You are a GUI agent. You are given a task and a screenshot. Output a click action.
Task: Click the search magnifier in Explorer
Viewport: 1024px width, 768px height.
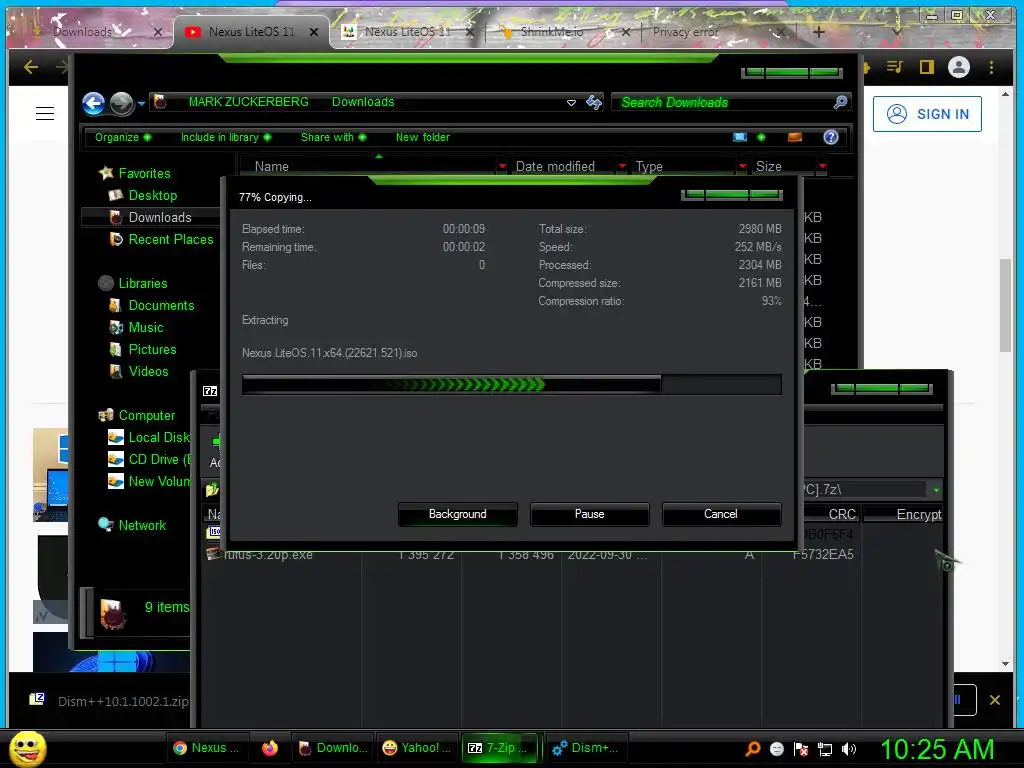tap(840, 102)
